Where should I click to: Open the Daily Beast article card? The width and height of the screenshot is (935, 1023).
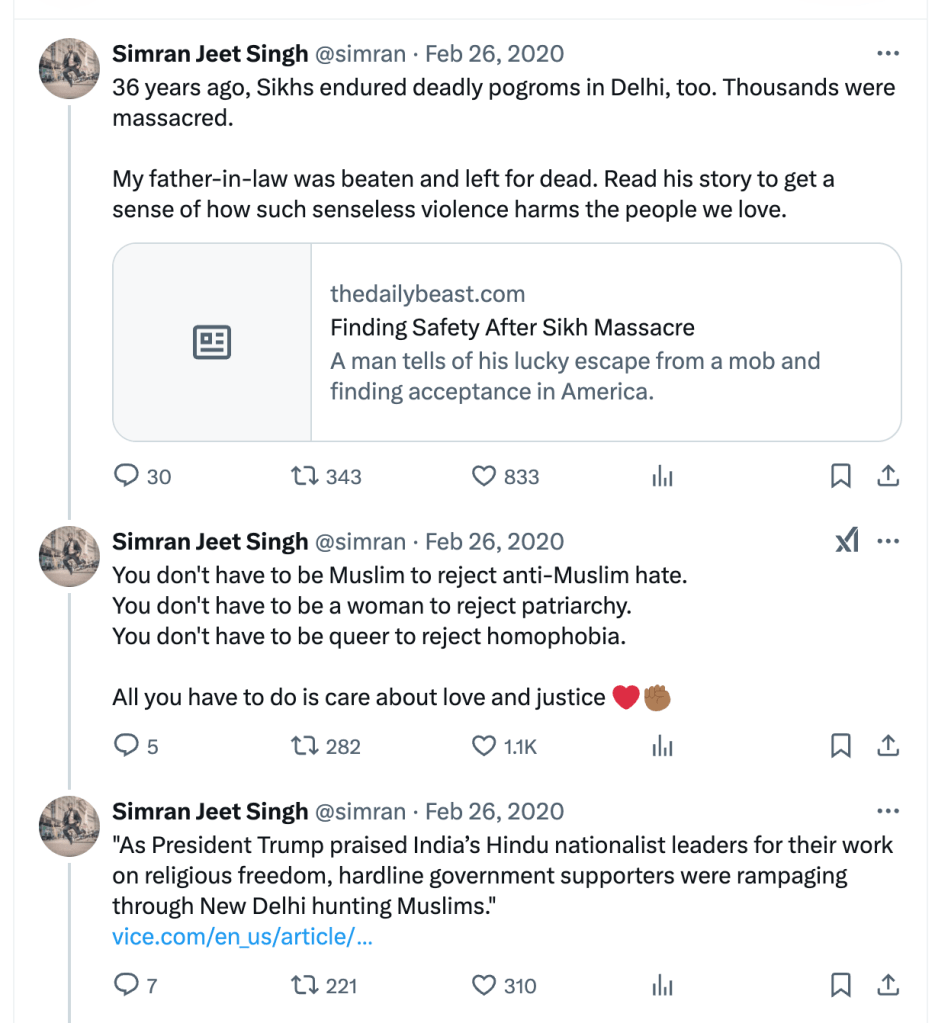tap(507, 342)
